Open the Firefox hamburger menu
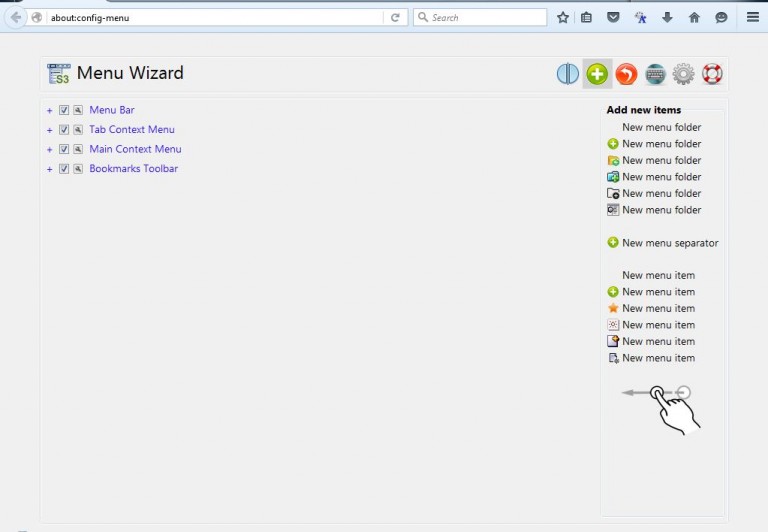Image resolution: width=768 pixels, height=532 pixels. click(752, 17)
